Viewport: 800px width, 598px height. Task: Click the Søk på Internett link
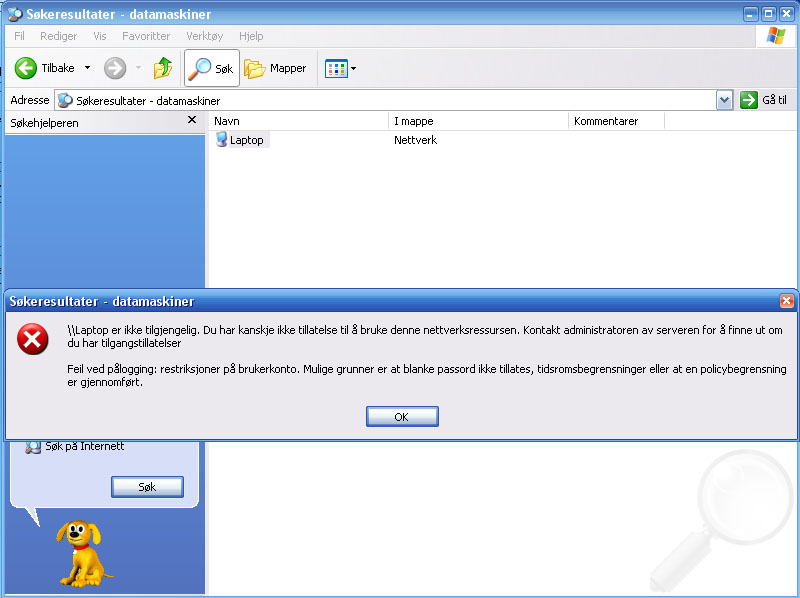(85, 446)
